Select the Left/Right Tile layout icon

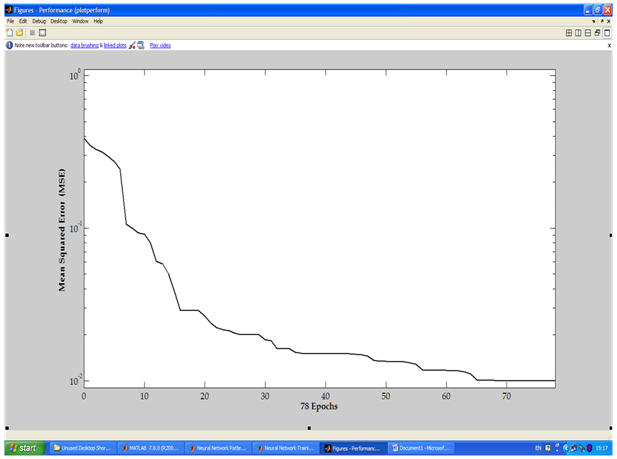pyautogui.click(x=578, y=32)
